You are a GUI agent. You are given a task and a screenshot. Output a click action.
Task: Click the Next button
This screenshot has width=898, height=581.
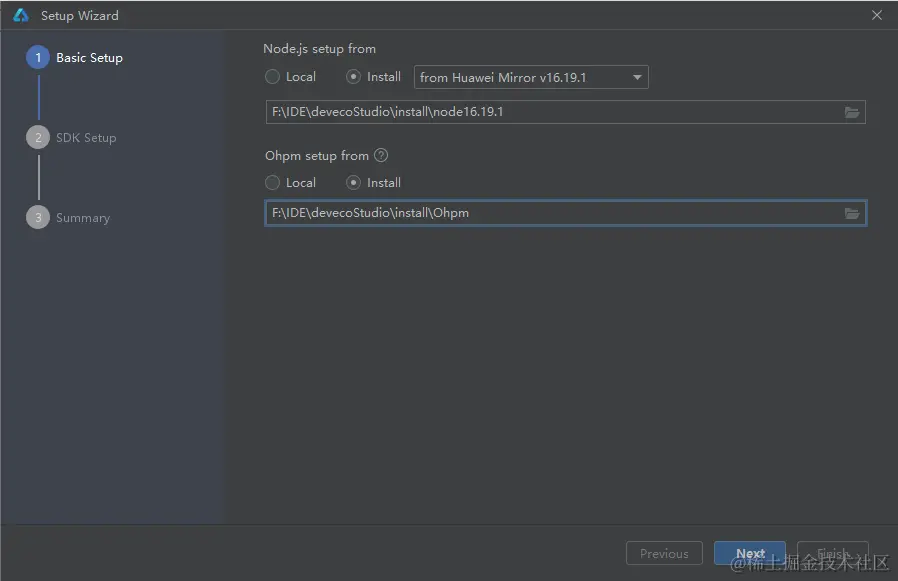pyautogui.click(x=750, y=553)
